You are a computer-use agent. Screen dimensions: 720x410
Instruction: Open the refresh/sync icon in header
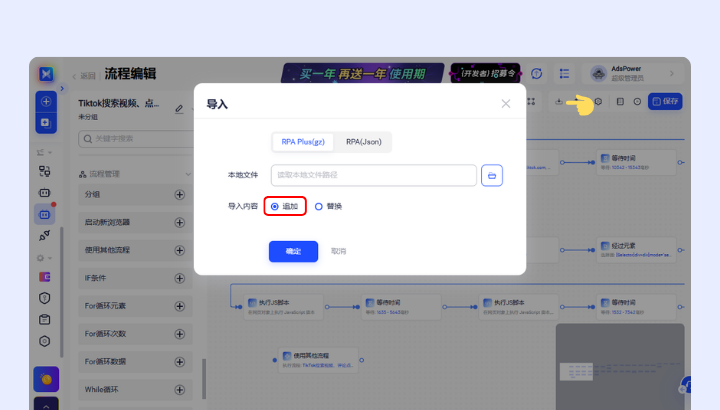click(536, 73)
